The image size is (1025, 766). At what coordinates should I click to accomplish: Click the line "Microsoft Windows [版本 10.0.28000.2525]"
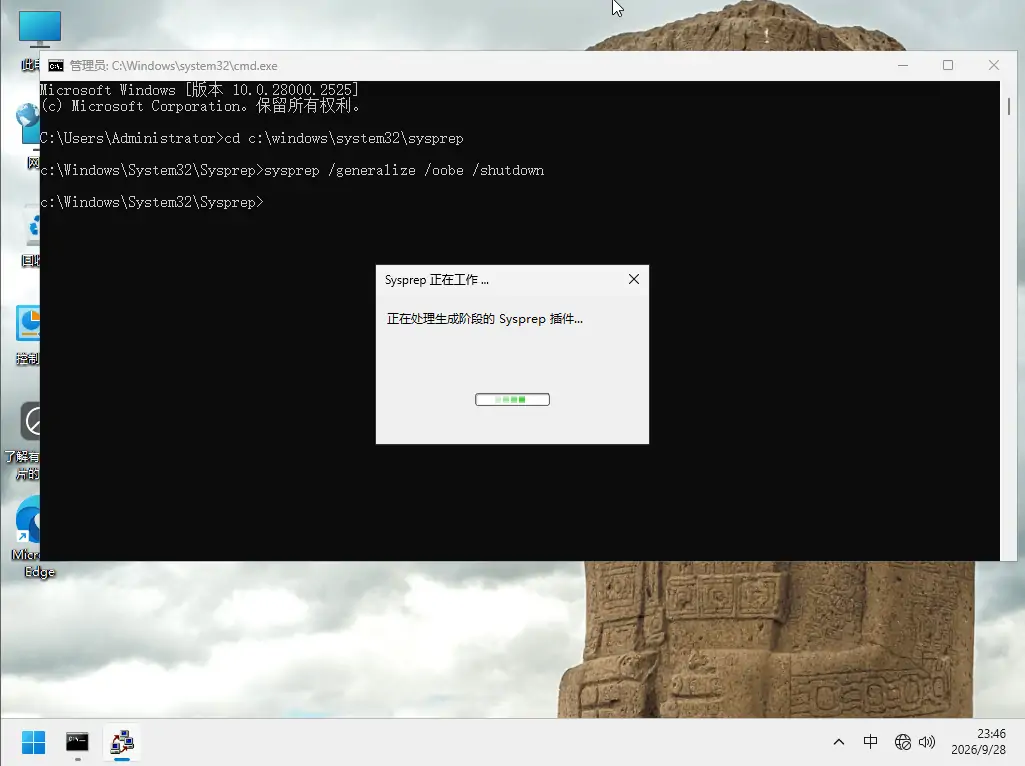pyautogui.click(x=199, y=90)
